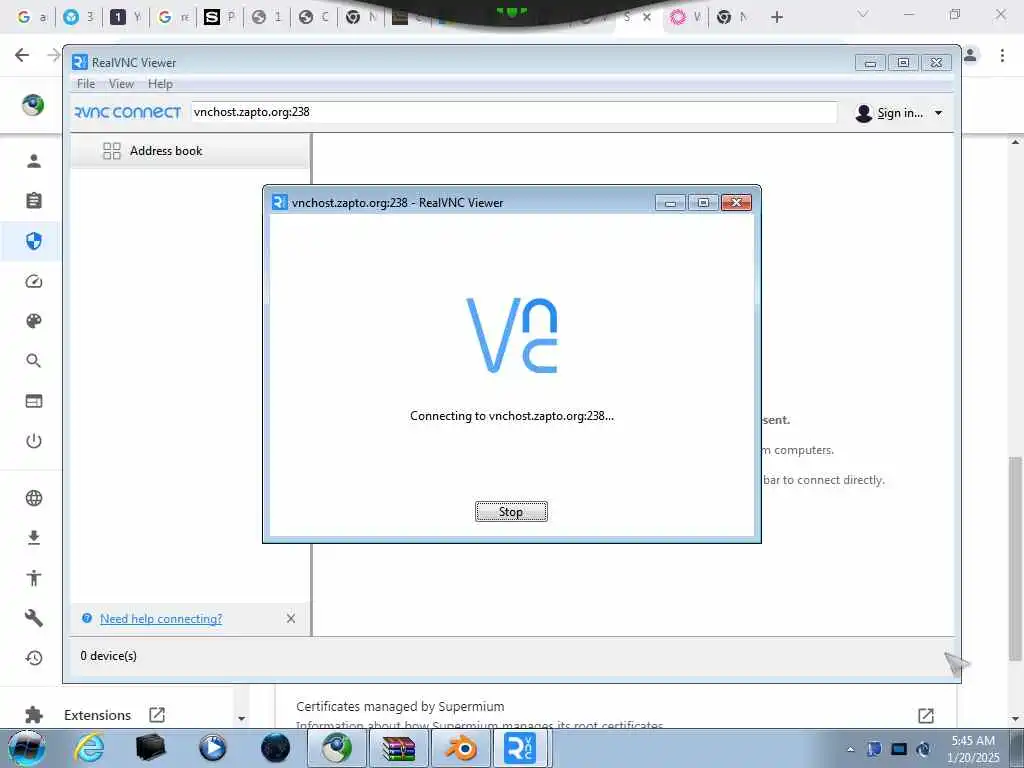
Task: Open Performance speedometer icon in settings sidebar
Action: (34, 281)
